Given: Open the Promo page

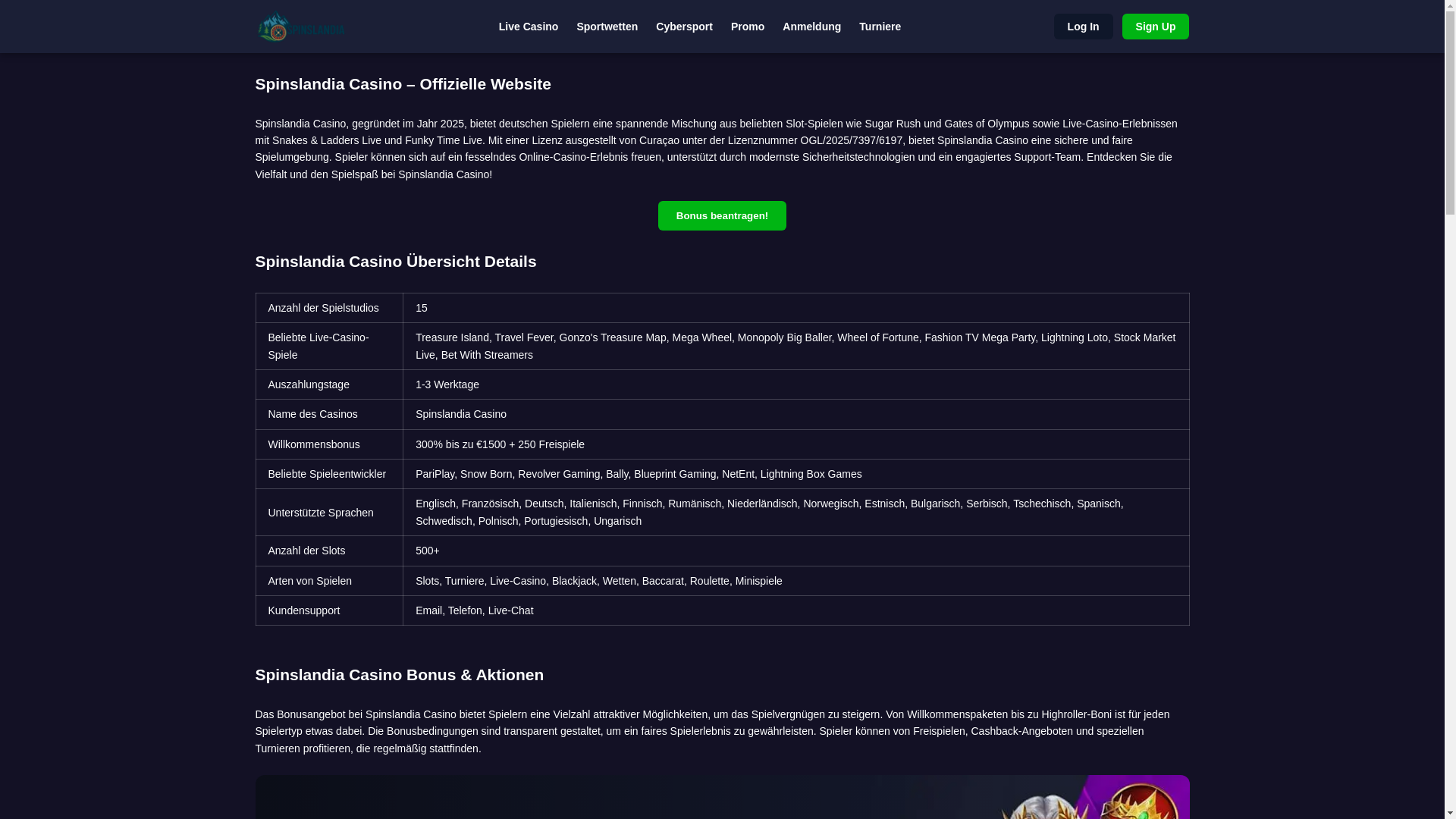Looking at the screenshot, I should 747,27.
